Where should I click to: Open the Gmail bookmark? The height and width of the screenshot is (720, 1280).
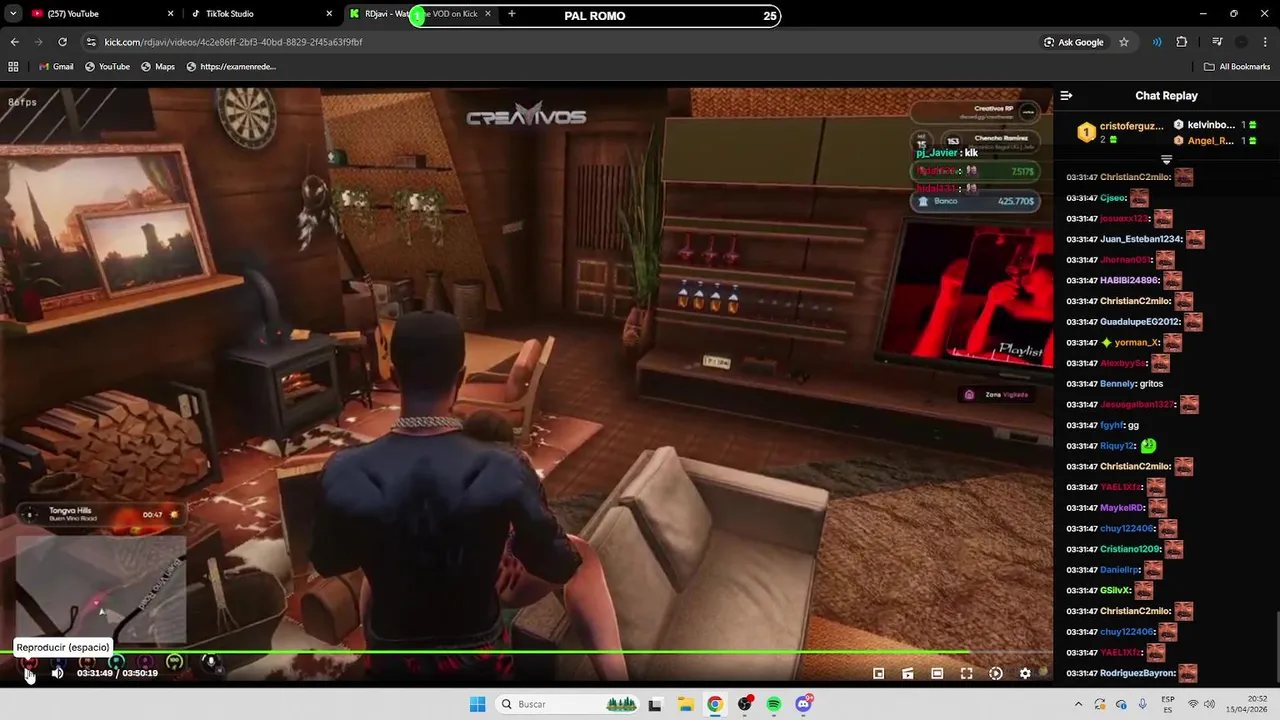pos(55,66)
